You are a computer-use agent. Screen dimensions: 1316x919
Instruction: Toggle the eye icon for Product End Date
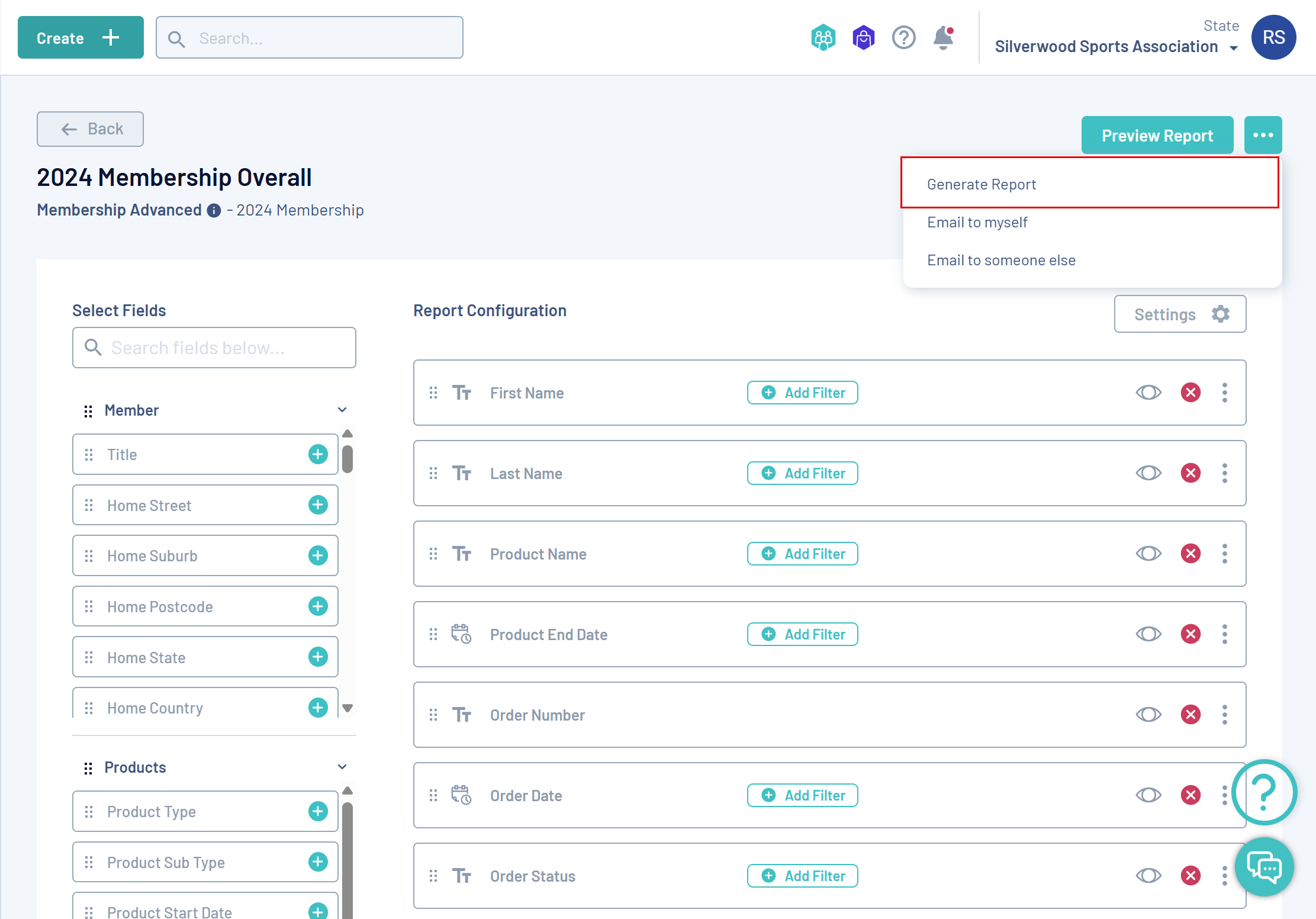click(1148, 634)
